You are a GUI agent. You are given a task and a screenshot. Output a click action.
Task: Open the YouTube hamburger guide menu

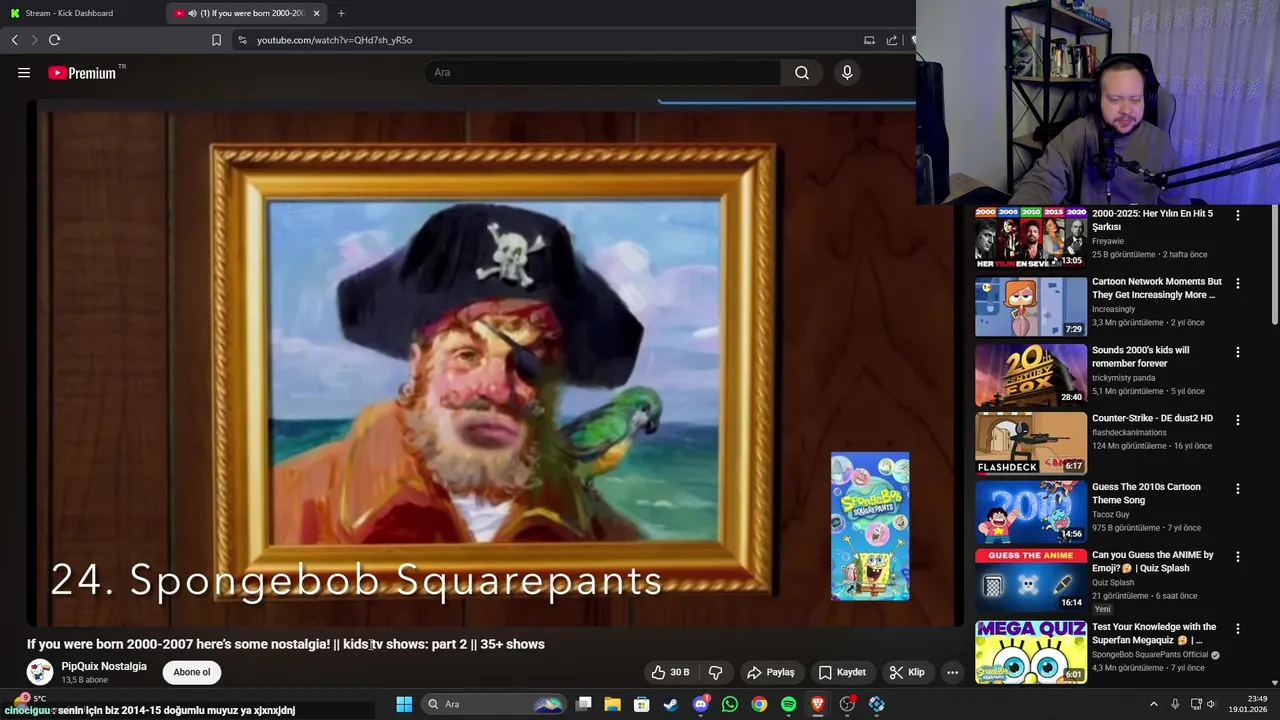[x=24, y=73]
